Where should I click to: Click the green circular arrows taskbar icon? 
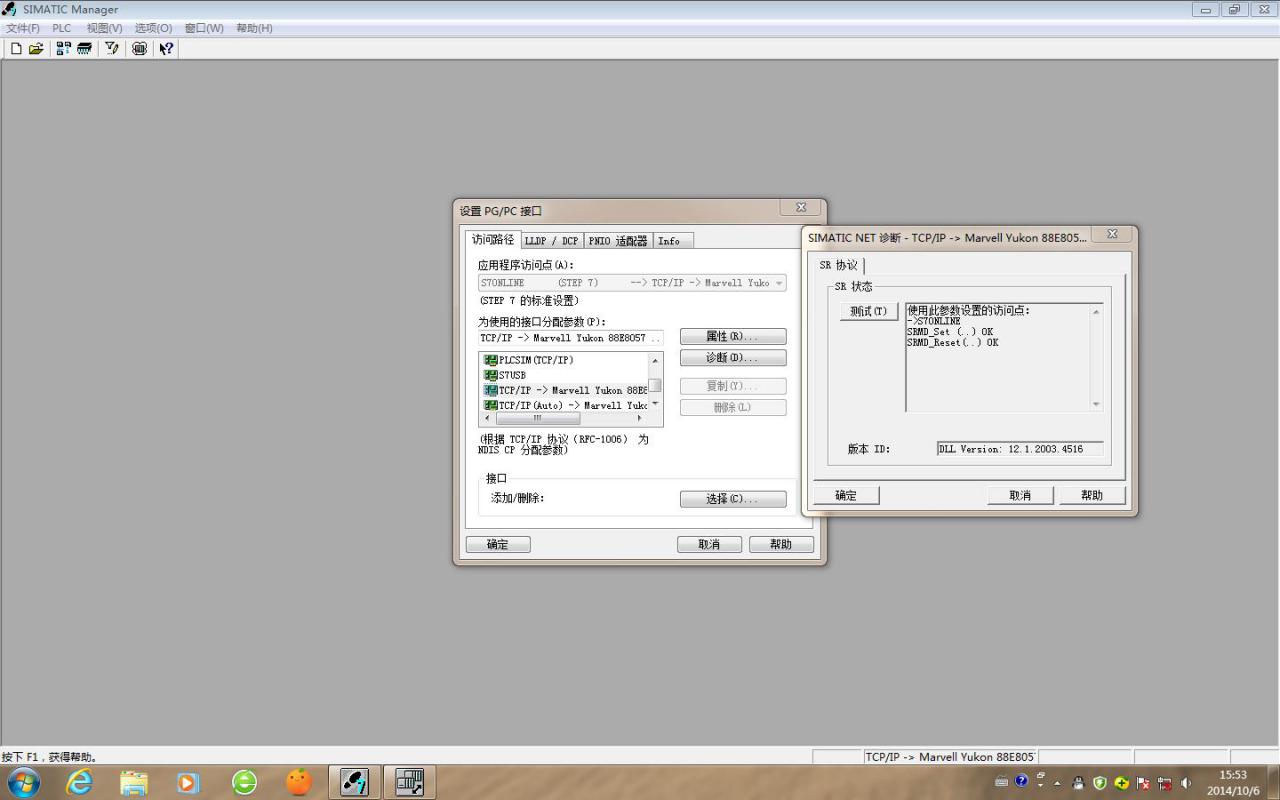click(x=244, y=782)
